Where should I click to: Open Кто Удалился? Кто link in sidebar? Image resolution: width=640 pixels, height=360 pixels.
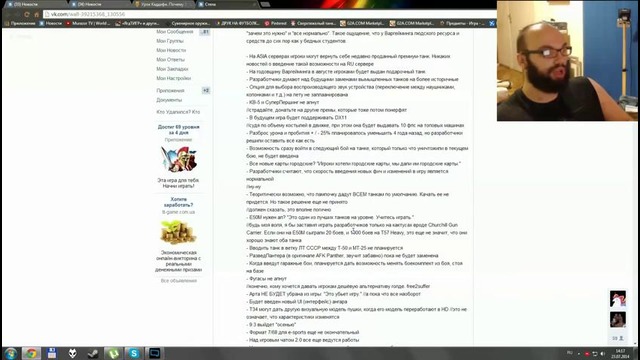(x=178, y=112)
